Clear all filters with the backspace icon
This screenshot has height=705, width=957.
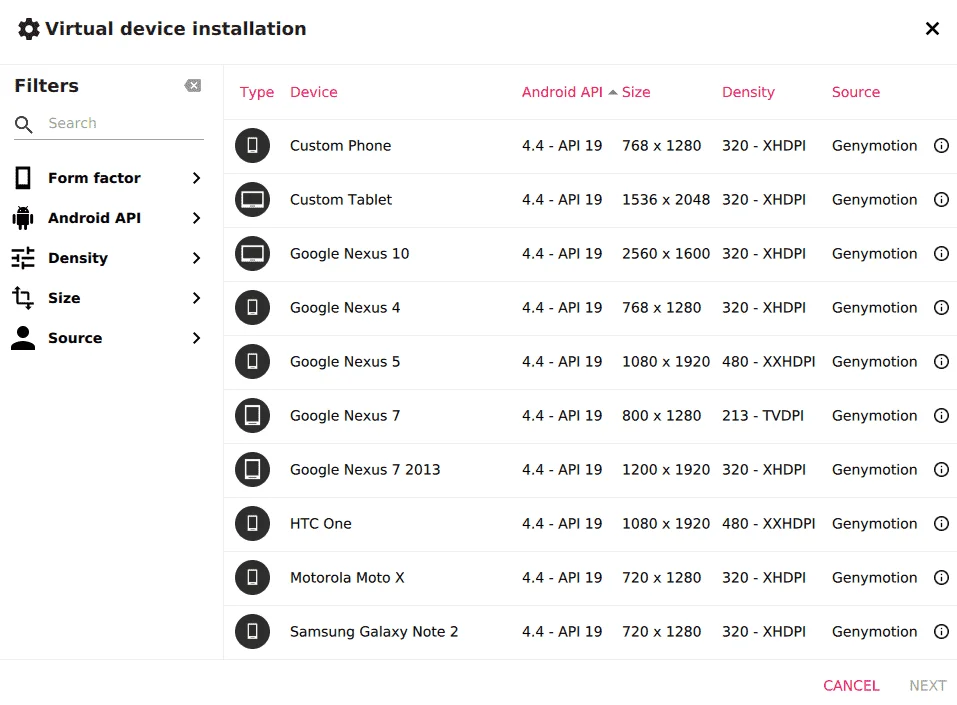click(x=193, y=85)
